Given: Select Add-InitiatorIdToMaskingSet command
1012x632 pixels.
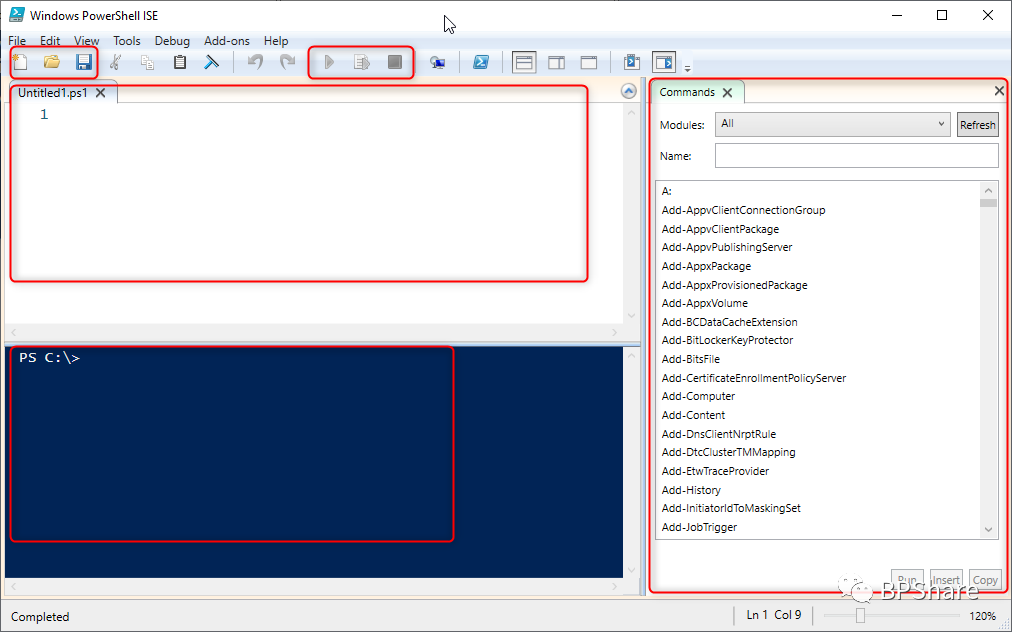Looking at the screenshot, I should point(731,509).
